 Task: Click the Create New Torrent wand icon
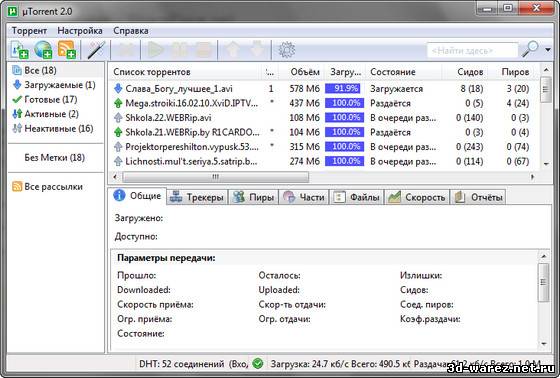(x=96, y=50)
